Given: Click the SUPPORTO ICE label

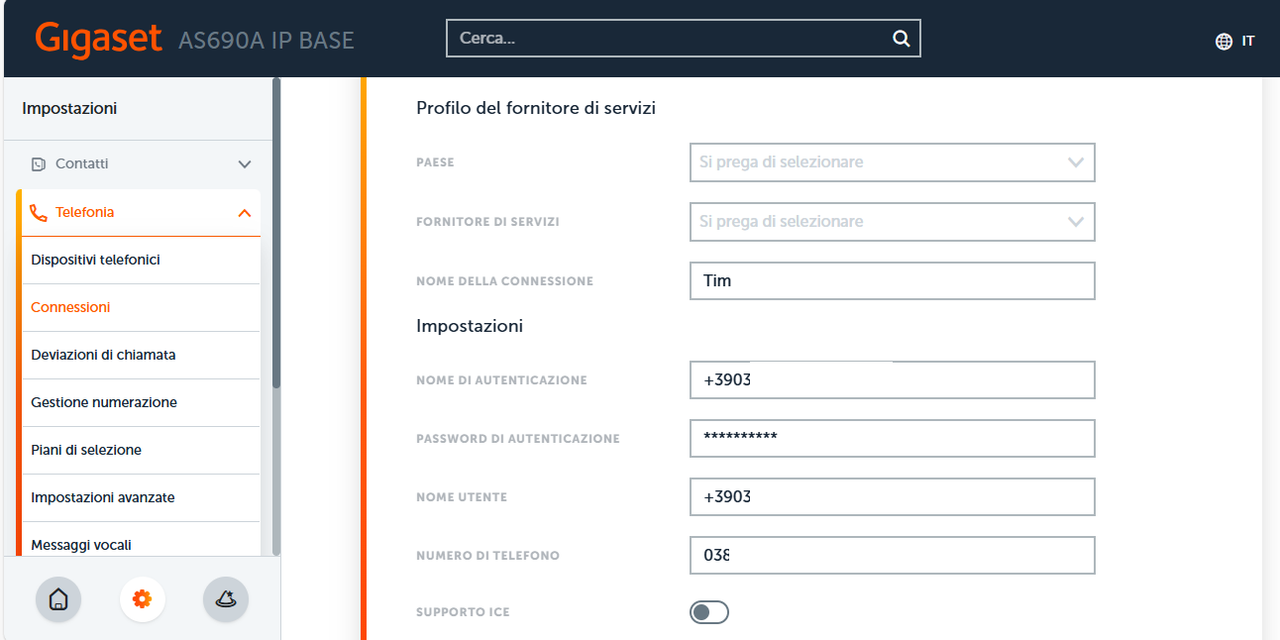Looking at the screenshot, I should pyautogui.click(x=463, y=612).
